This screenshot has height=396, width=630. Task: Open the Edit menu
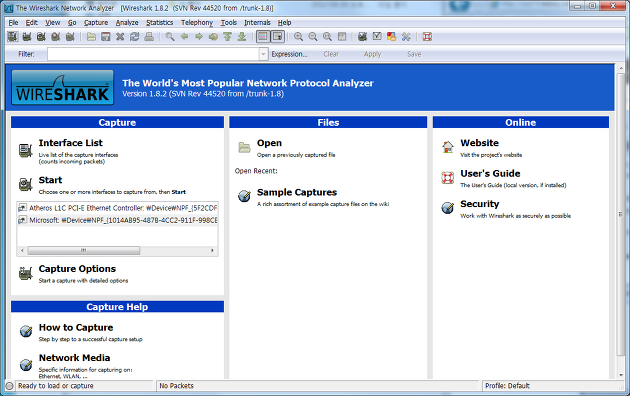tap(31, 22)
